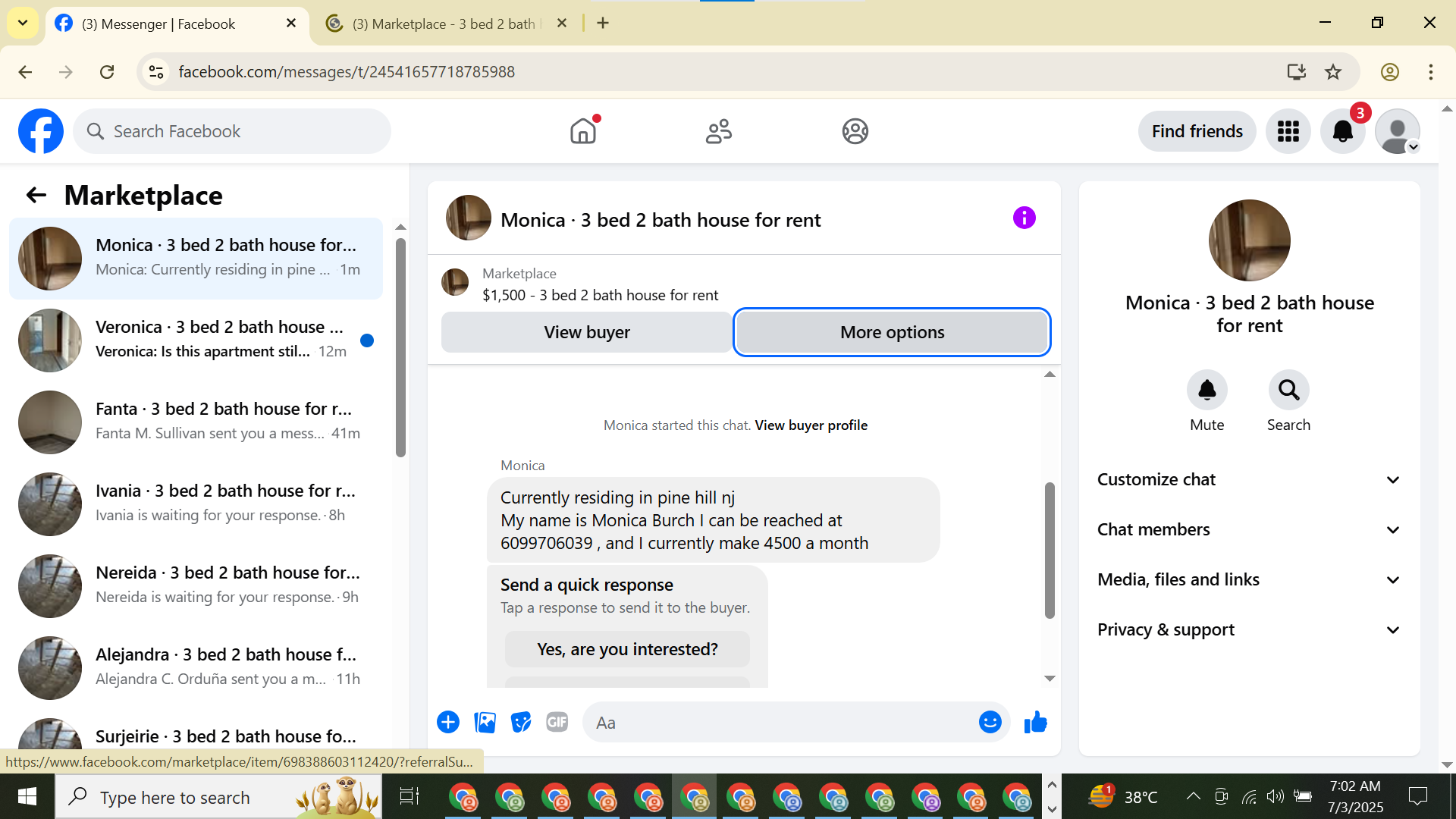The width and height of the screenshot is (1456, 819).
Task: Click the Friends icon in top navigation
Action: click(x=718, y=131)
